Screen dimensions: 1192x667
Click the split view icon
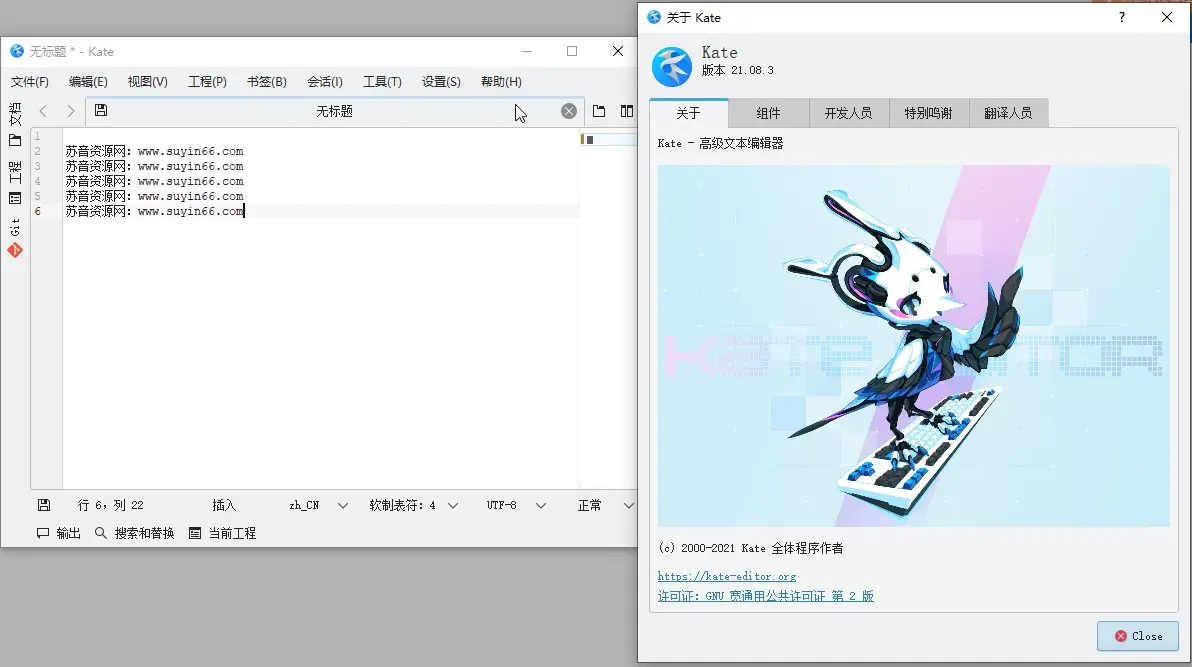pyautogui.click(x=626, y=111)
